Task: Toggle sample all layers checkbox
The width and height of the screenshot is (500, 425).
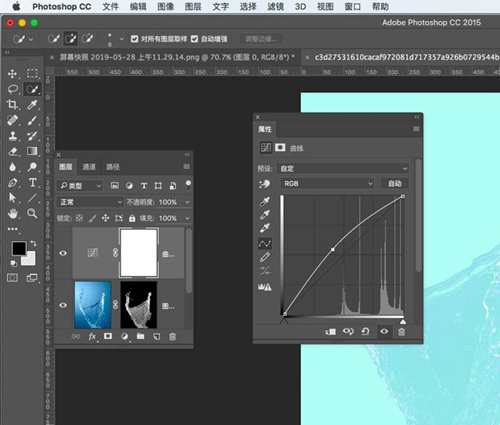Action: (x=134, y=39)
